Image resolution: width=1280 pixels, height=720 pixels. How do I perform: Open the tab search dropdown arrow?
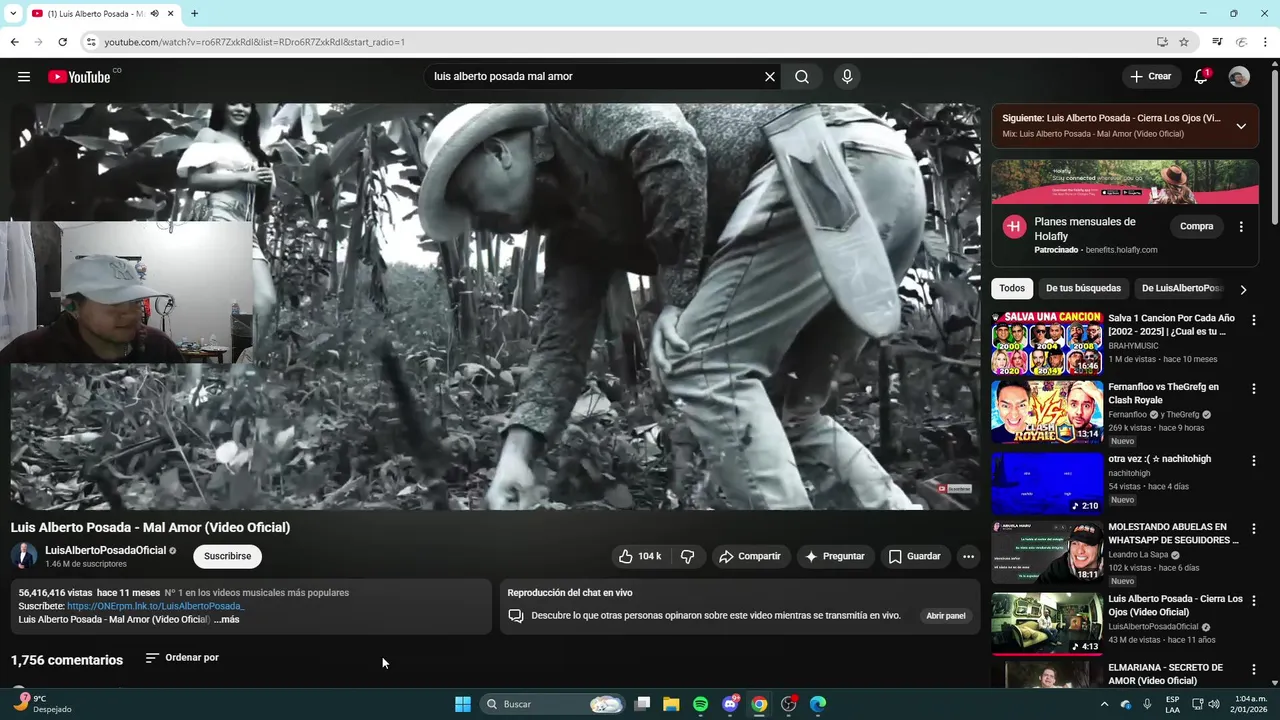tap(13, 14)
